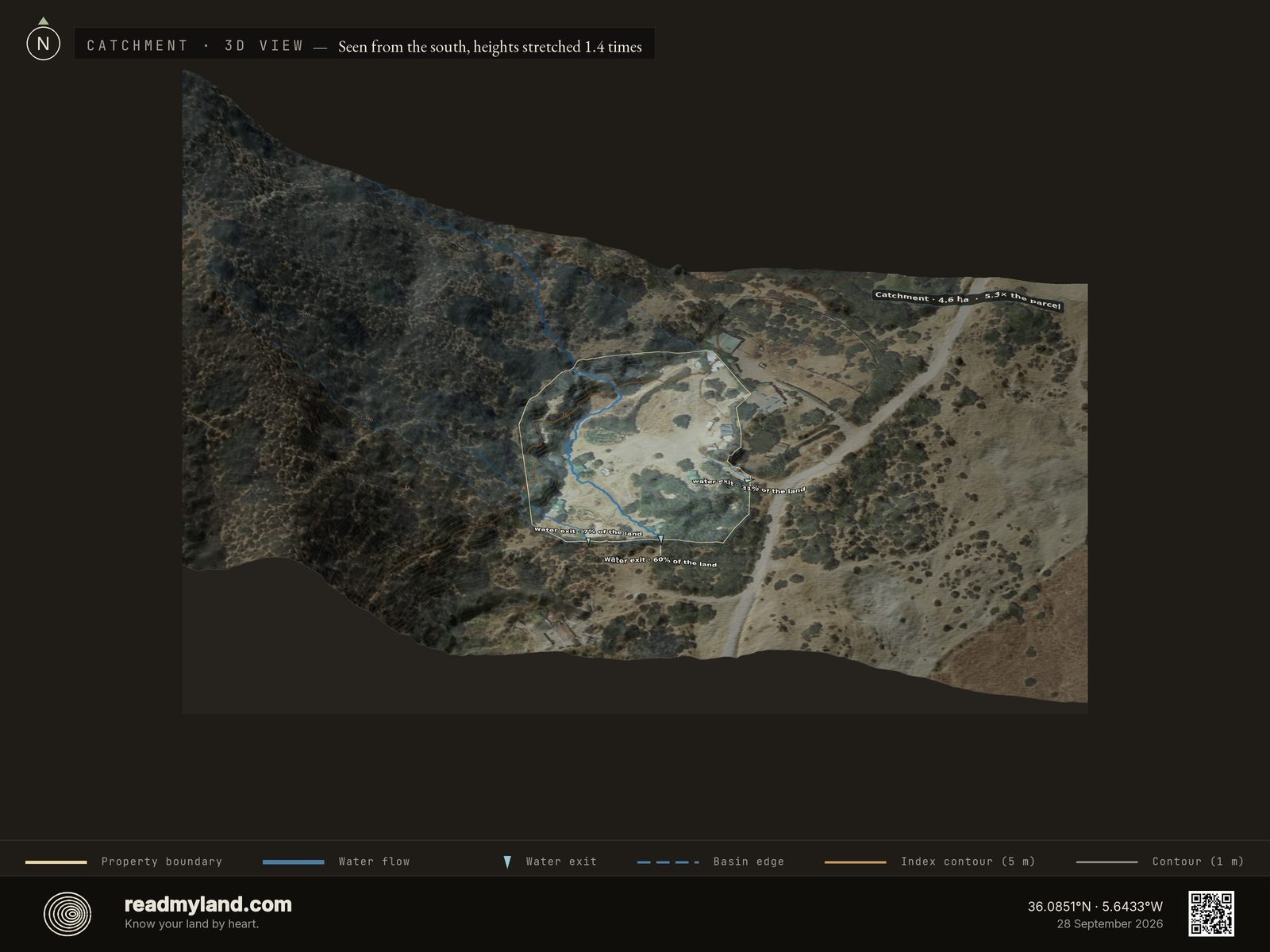Click the Water flow legend blue swatch
This screenshot has height=952, width=1270.
pos(293,862)
